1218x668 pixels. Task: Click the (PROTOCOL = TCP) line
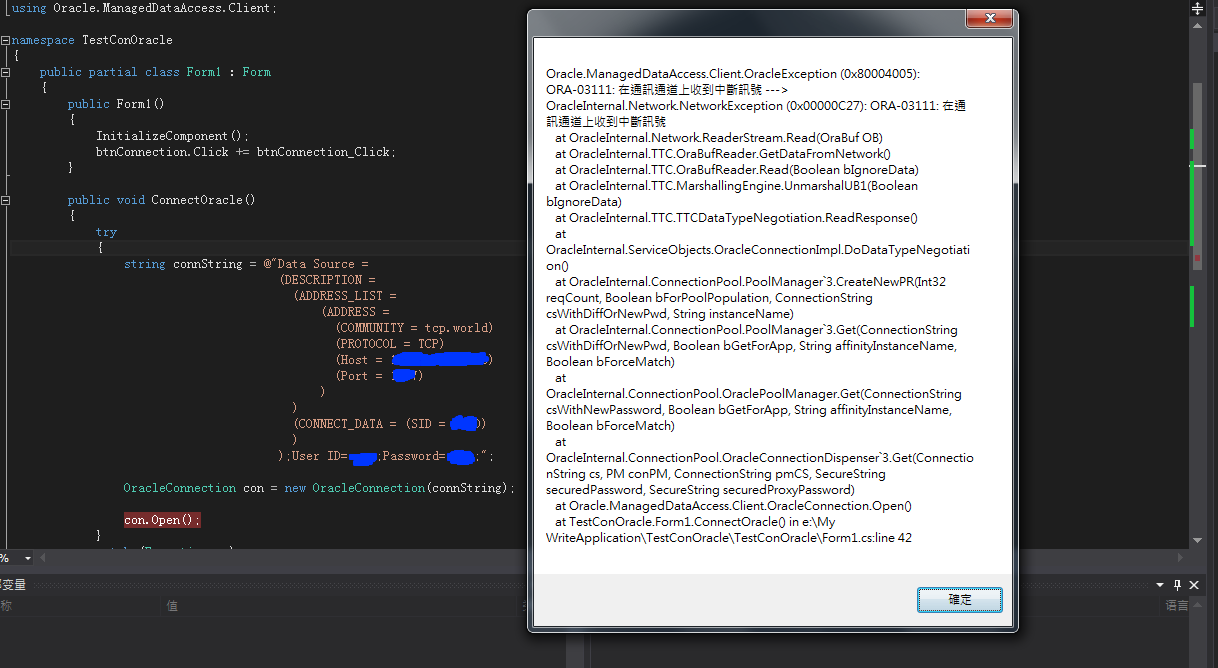390,344
